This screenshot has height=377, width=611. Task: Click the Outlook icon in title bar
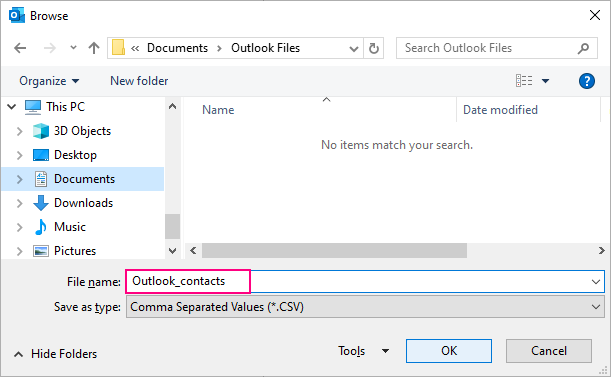[17, 16]
